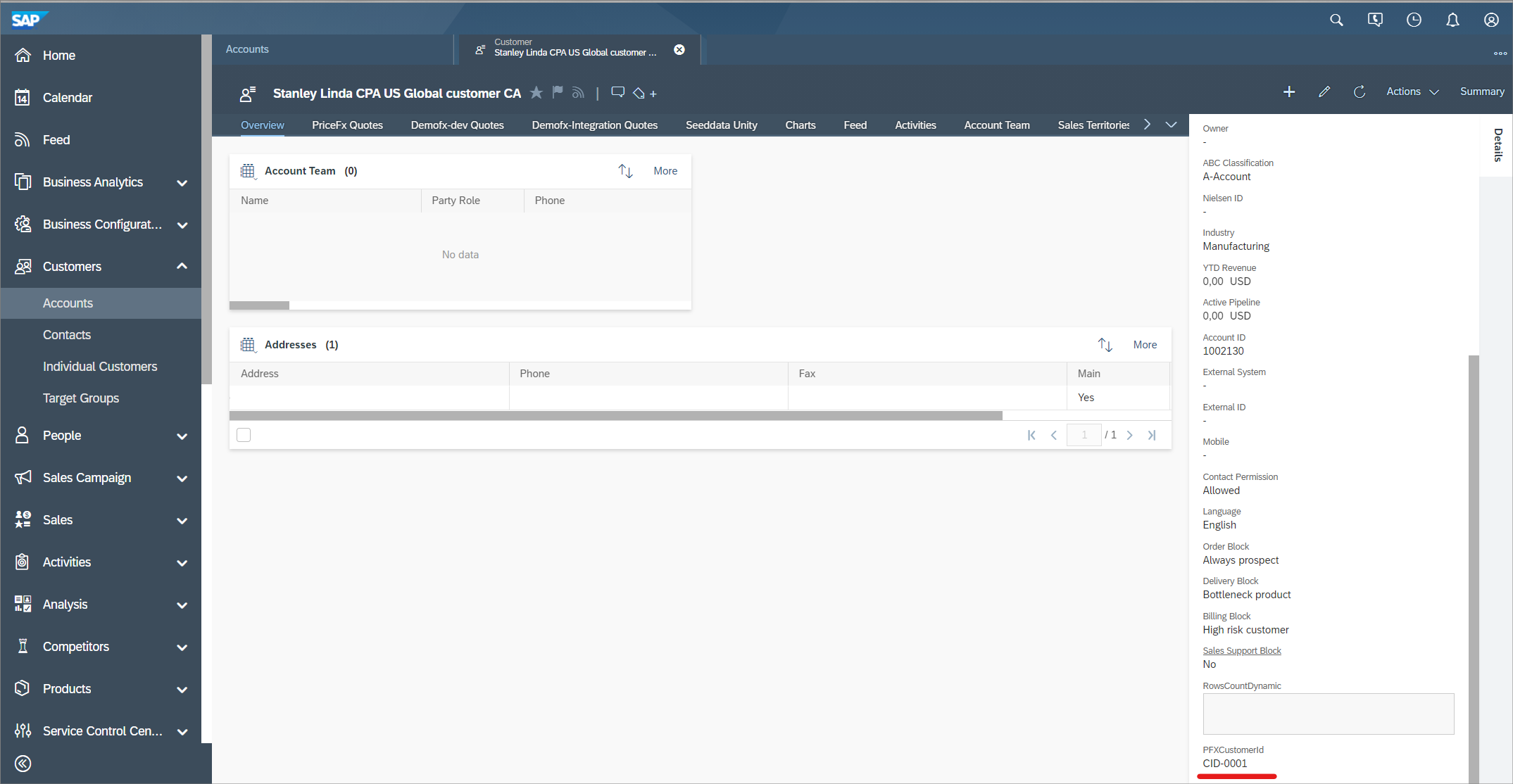
Task: Click the search magnifier icon
Action: (1336, 20)
